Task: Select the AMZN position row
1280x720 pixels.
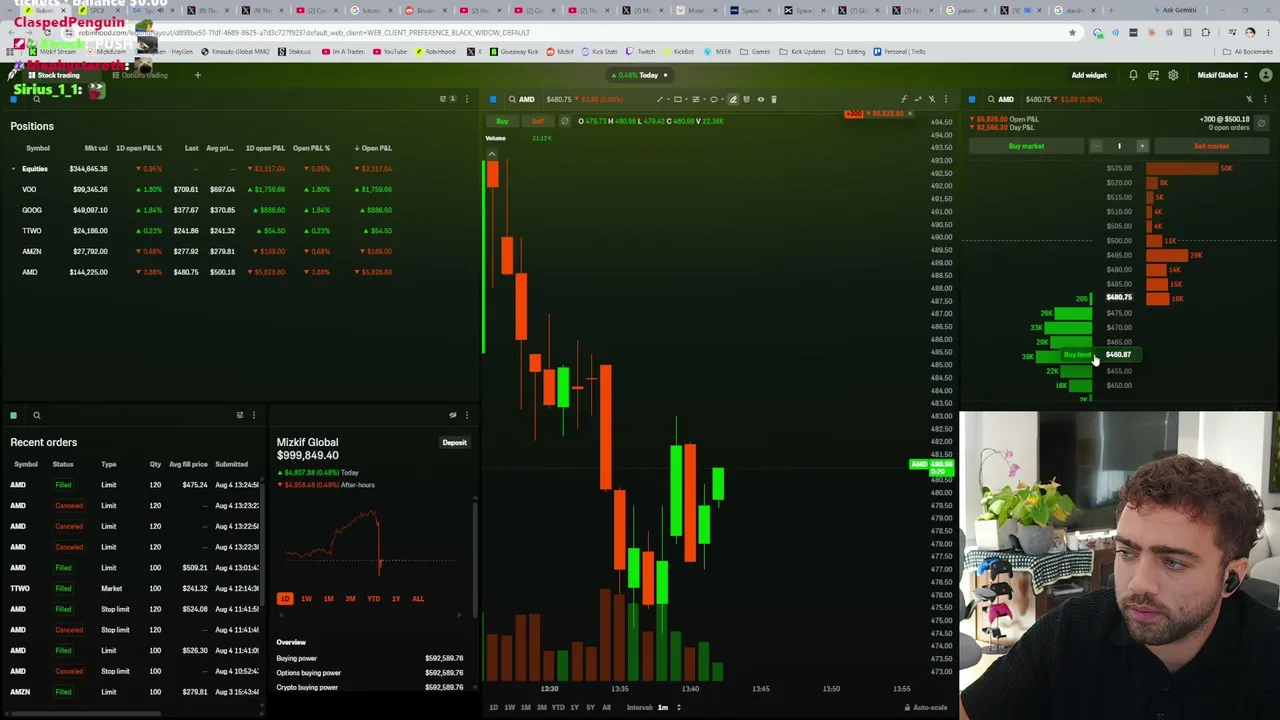Action: coord(200,251)
